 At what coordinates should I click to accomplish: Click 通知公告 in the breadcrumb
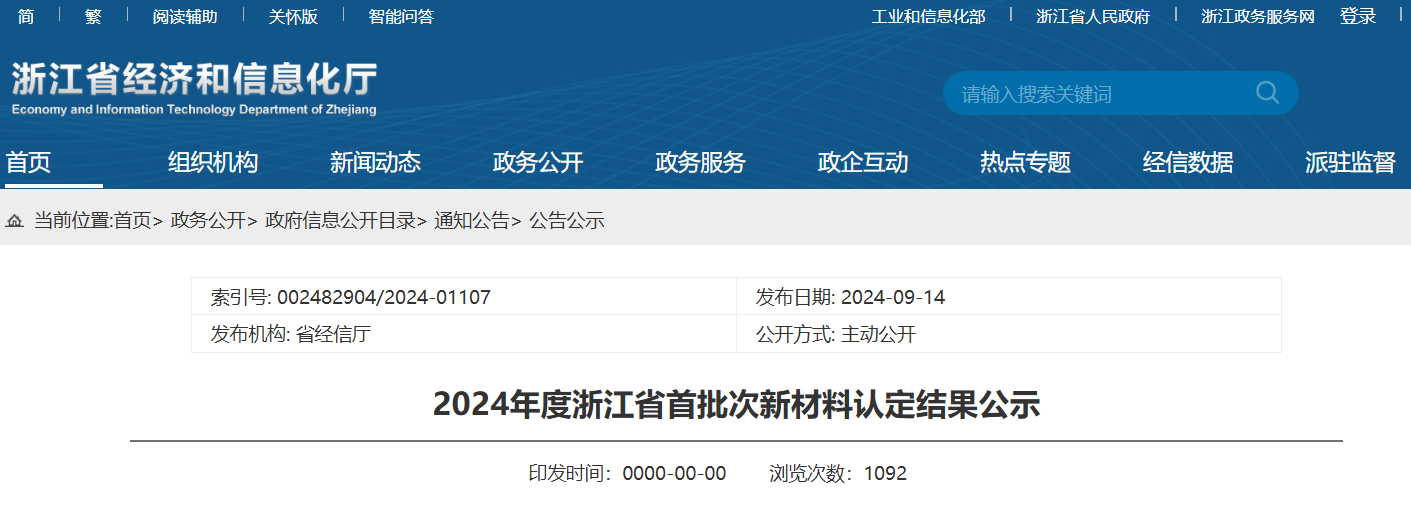471,221
